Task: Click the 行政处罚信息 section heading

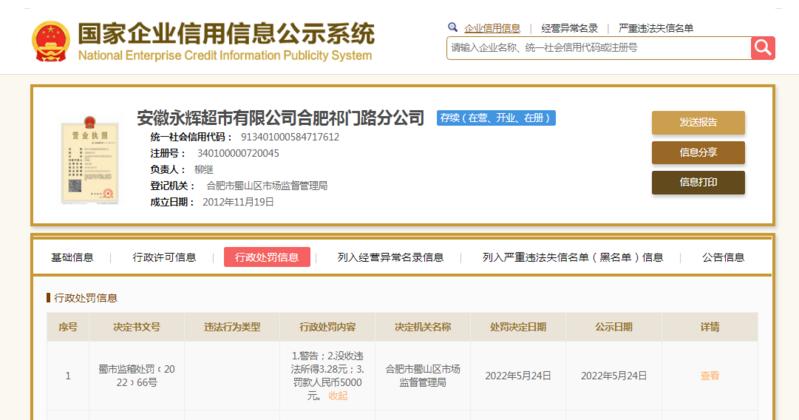Action: [86, 298]
